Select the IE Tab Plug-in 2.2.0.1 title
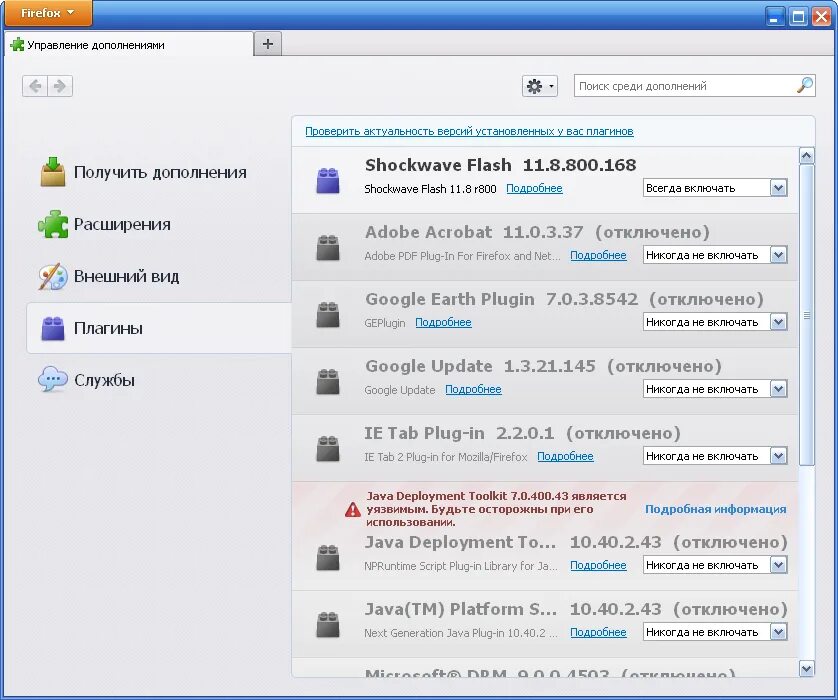Screen dimensions: 838x700 [459, 433]
